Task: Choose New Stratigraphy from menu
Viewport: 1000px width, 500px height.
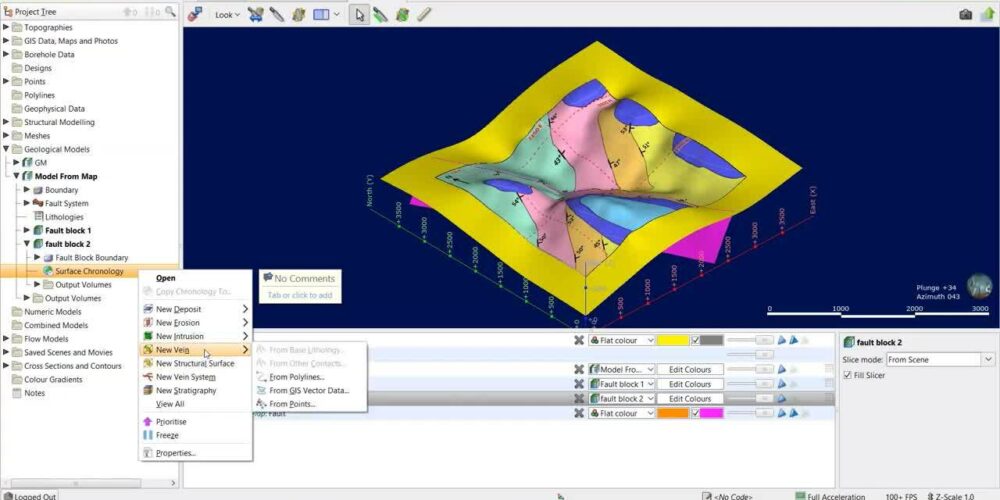Action: pos(195,390)
